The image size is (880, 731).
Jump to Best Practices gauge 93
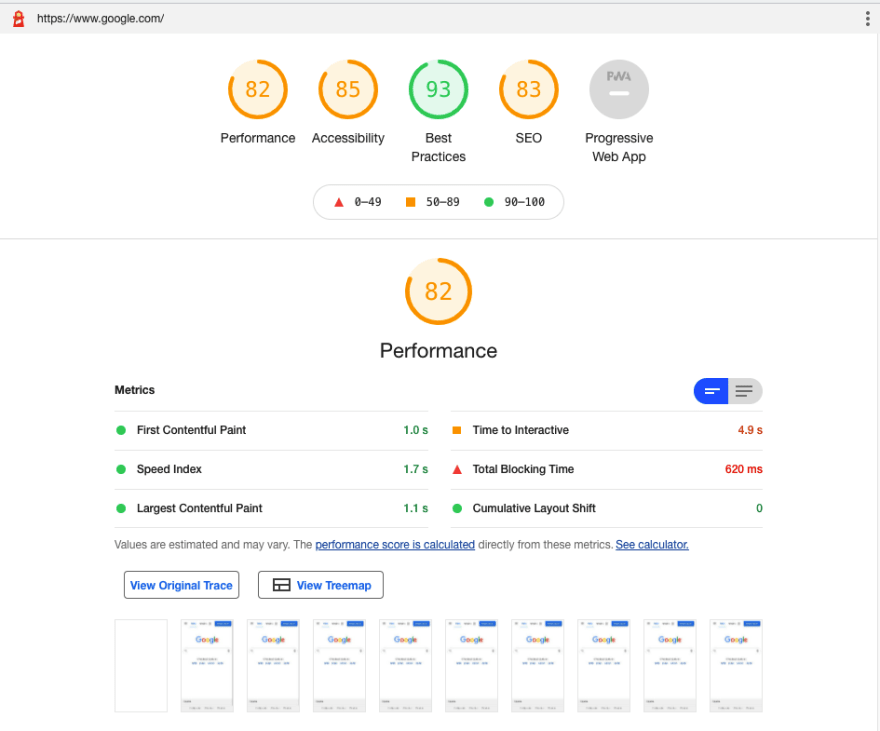[x=438, y=89]
